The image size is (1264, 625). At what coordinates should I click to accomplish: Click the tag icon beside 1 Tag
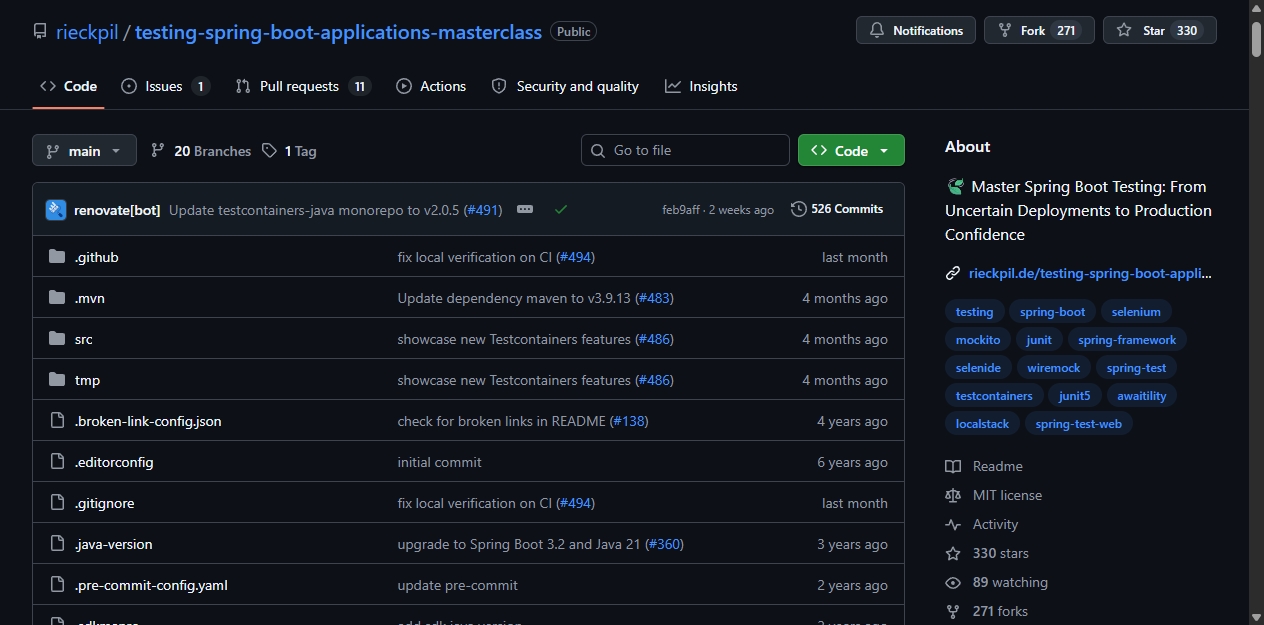coord(269,150)
